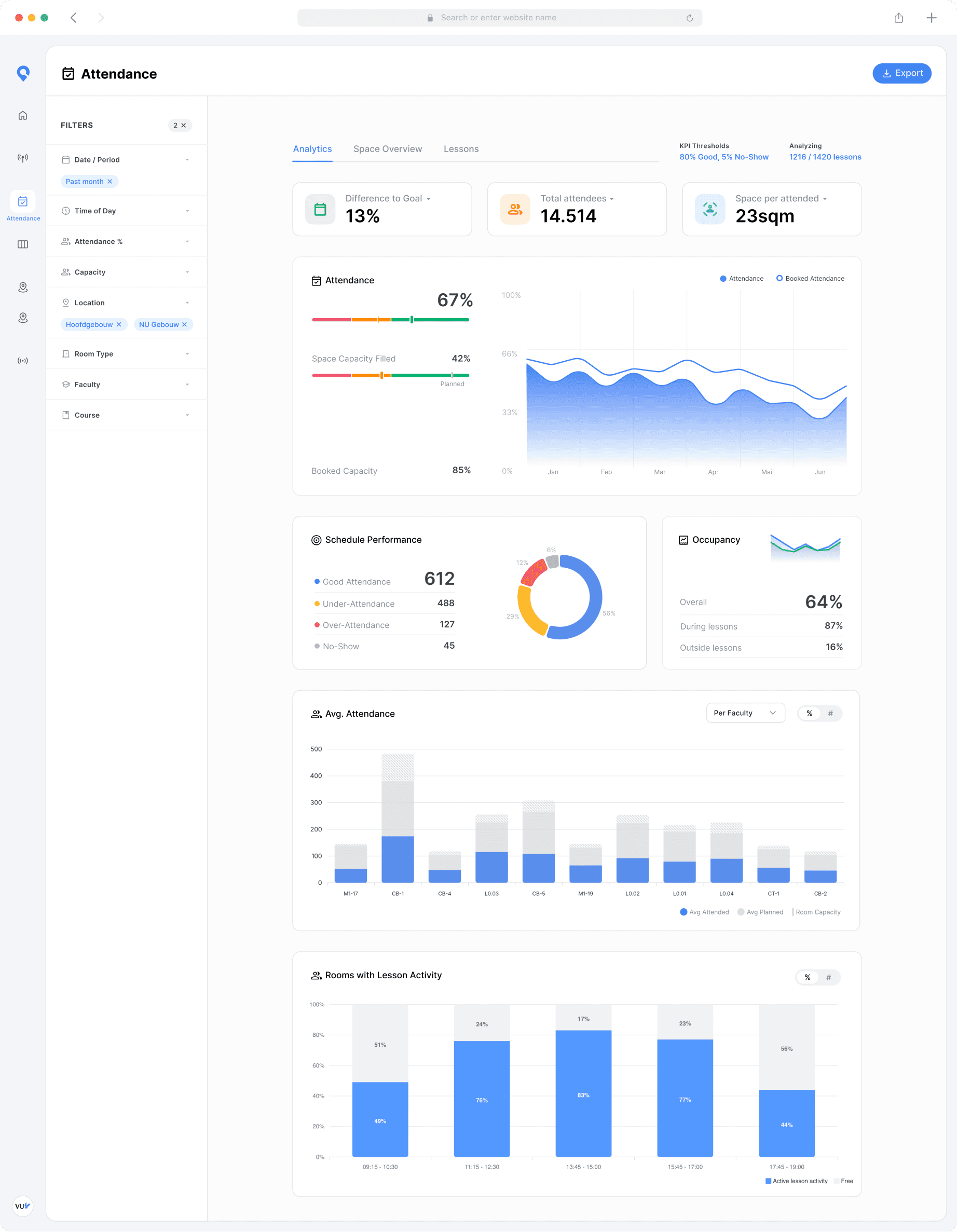Click the Attendance calendar sidebar icon
Viewport: 957px width, 1232px height.
[x=22, y=202]
